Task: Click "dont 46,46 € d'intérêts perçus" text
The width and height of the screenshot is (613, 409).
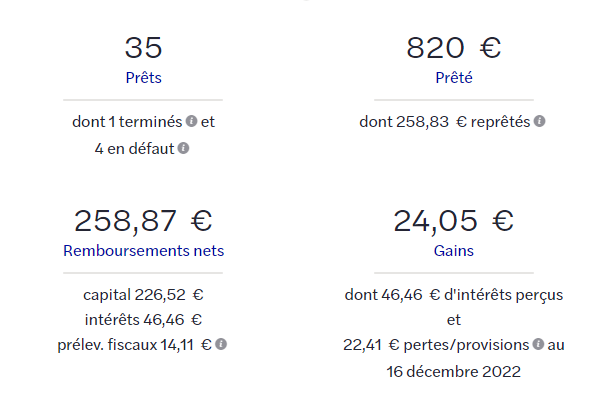Action: coord(454,296)
